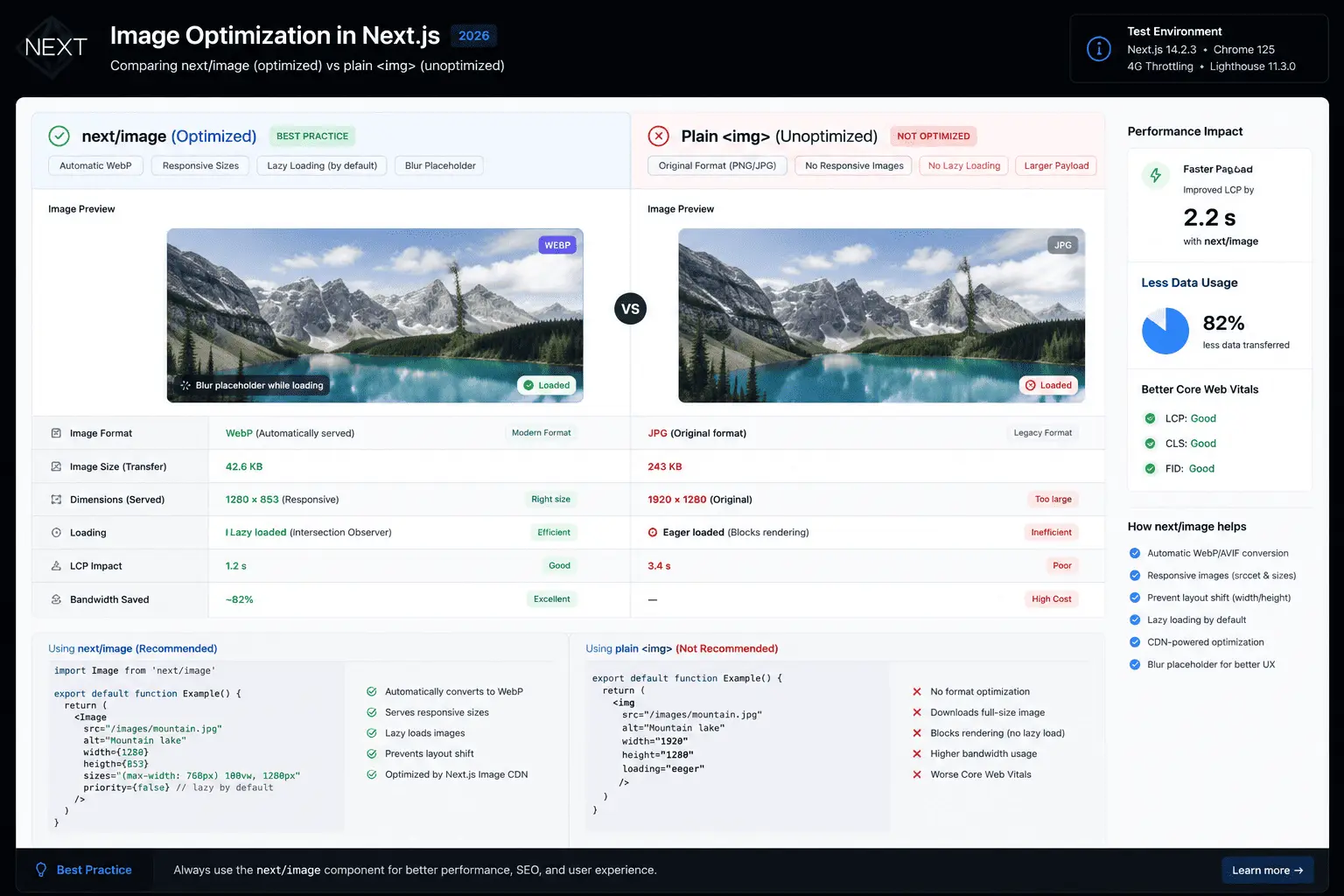
Task: Click the optimized WEBP mountain image preview
Action: pyautogui.click(x=374, y=315)
